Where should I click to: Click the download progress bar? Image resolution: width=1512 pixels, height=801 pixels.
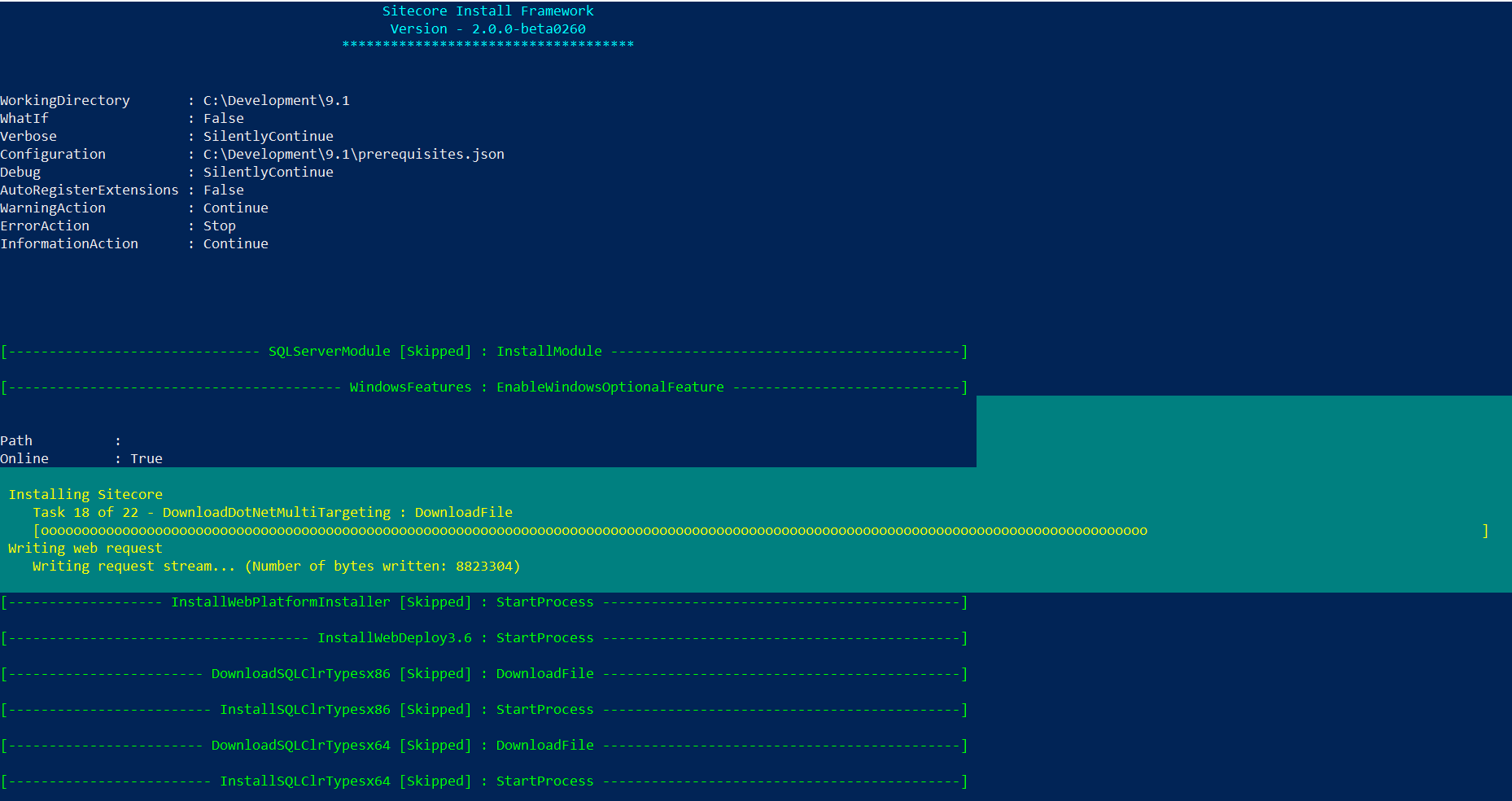click(x=761, y=531)
